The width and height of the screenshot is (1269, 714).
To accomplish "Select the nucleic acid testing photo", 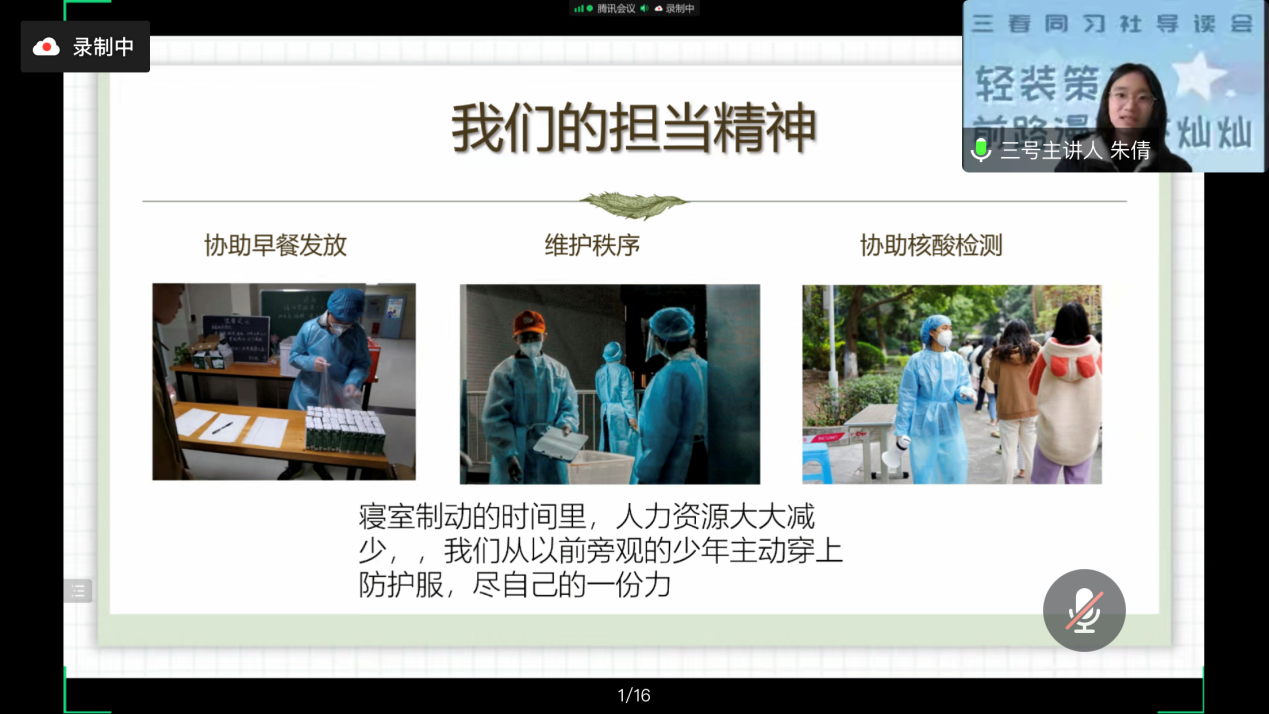I will click(952, 384).
